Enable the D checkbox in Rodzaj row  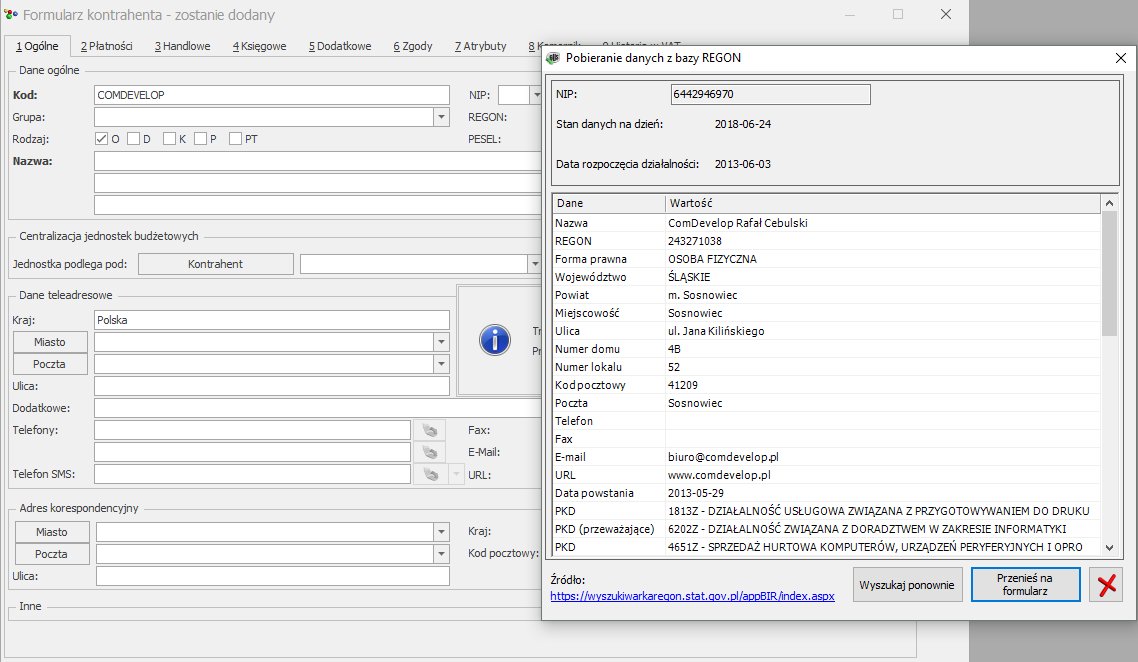point(133,139)
